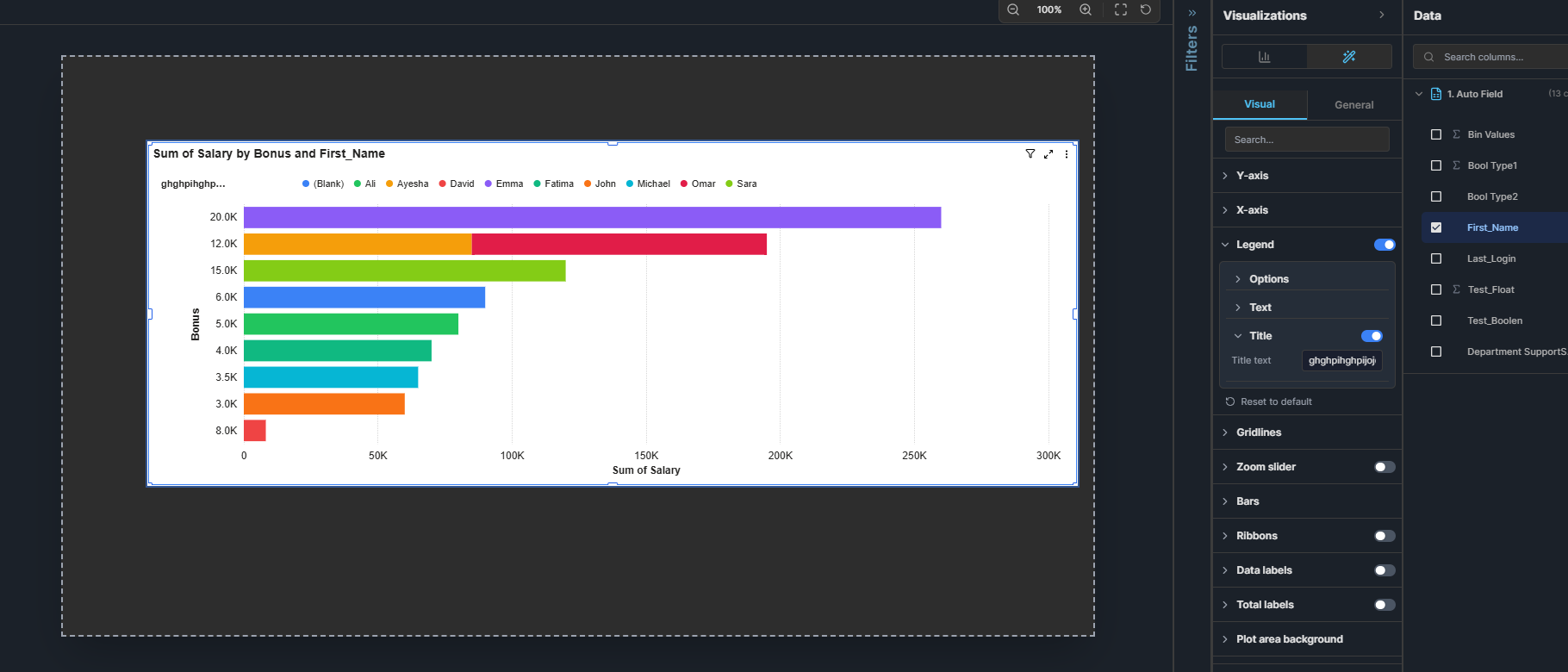Uncheck the First_Name field checkbox
Screen dimensions: 1568x672
1436,227
